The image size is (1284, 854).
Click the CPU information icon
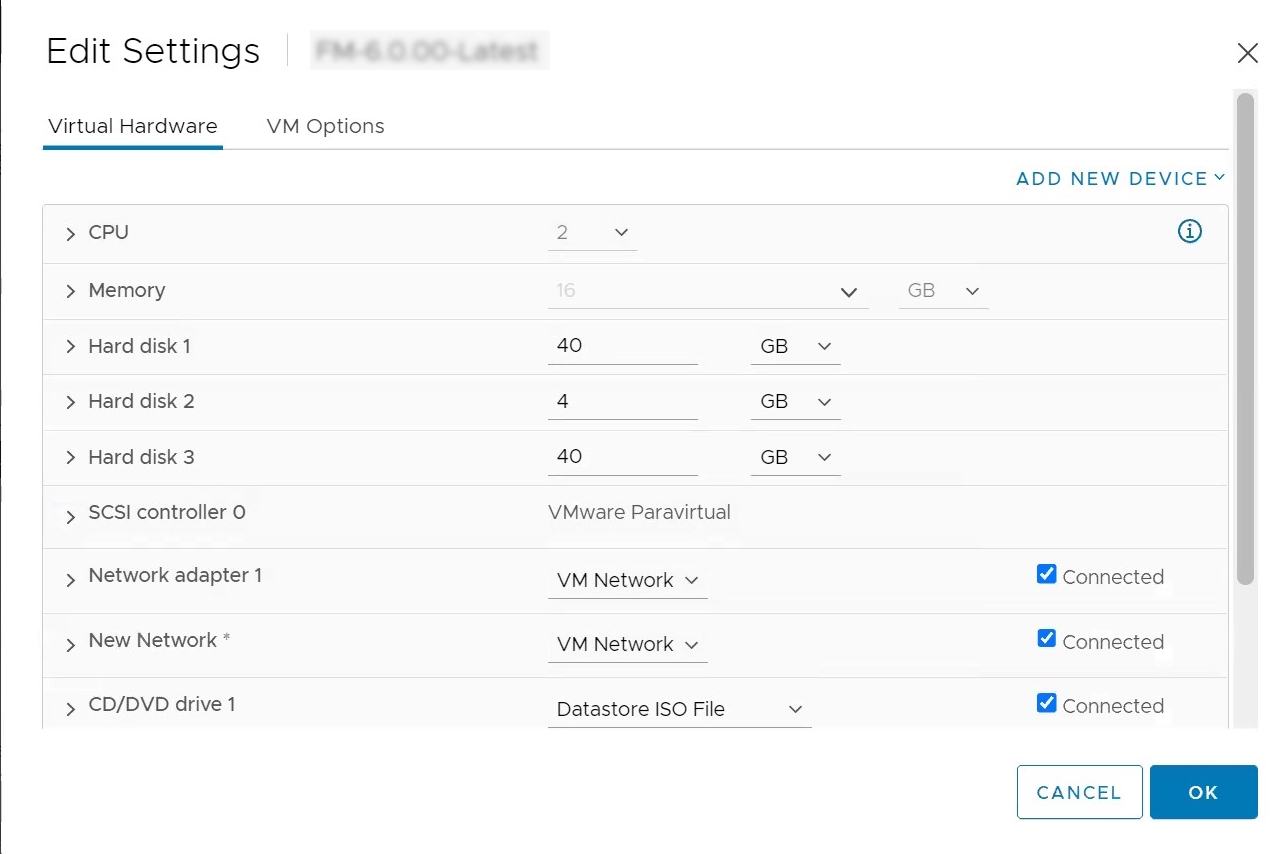[x=1189, y=231]
